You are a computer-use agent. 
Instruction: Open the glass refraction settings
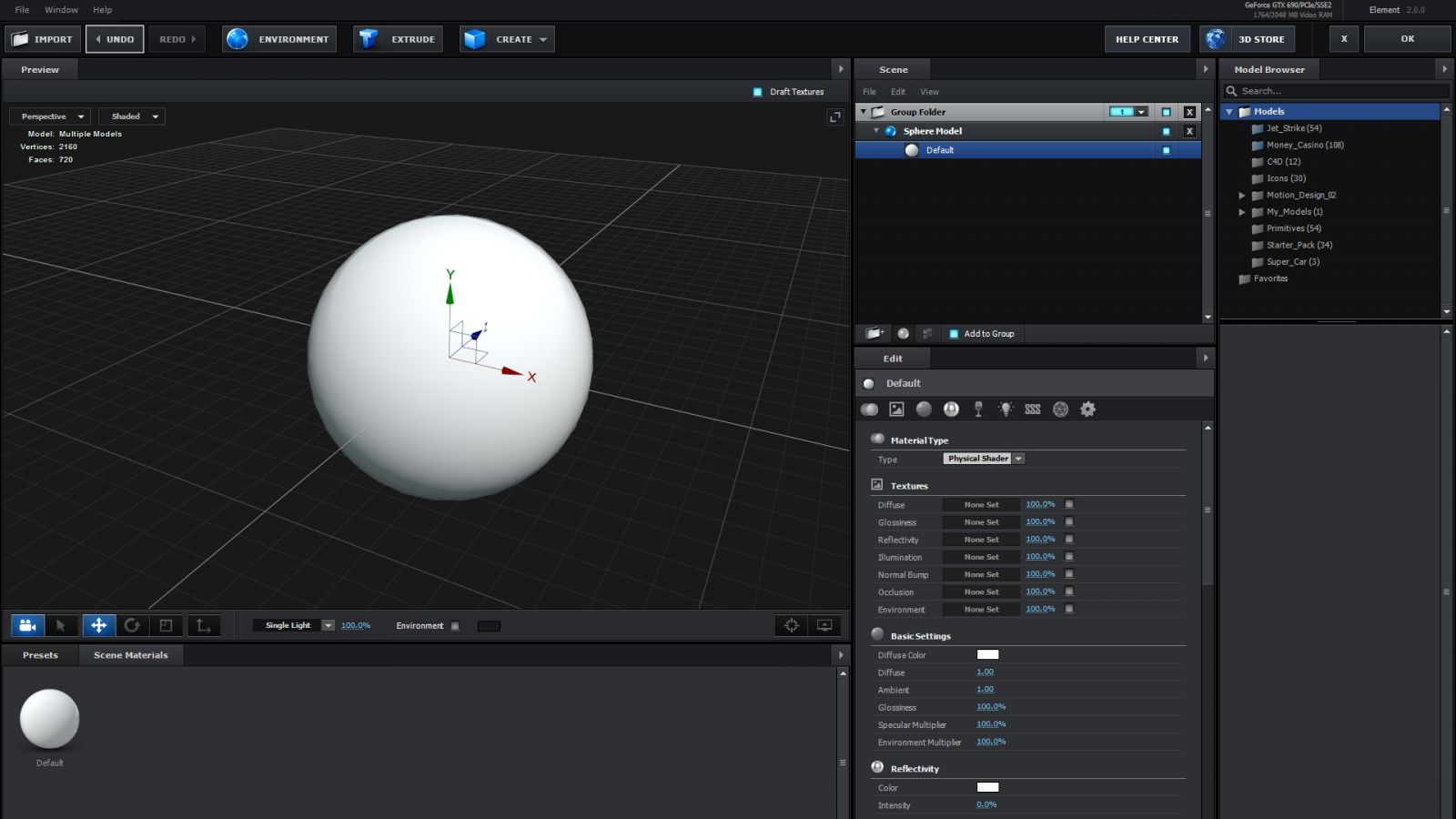pos(978,409)
